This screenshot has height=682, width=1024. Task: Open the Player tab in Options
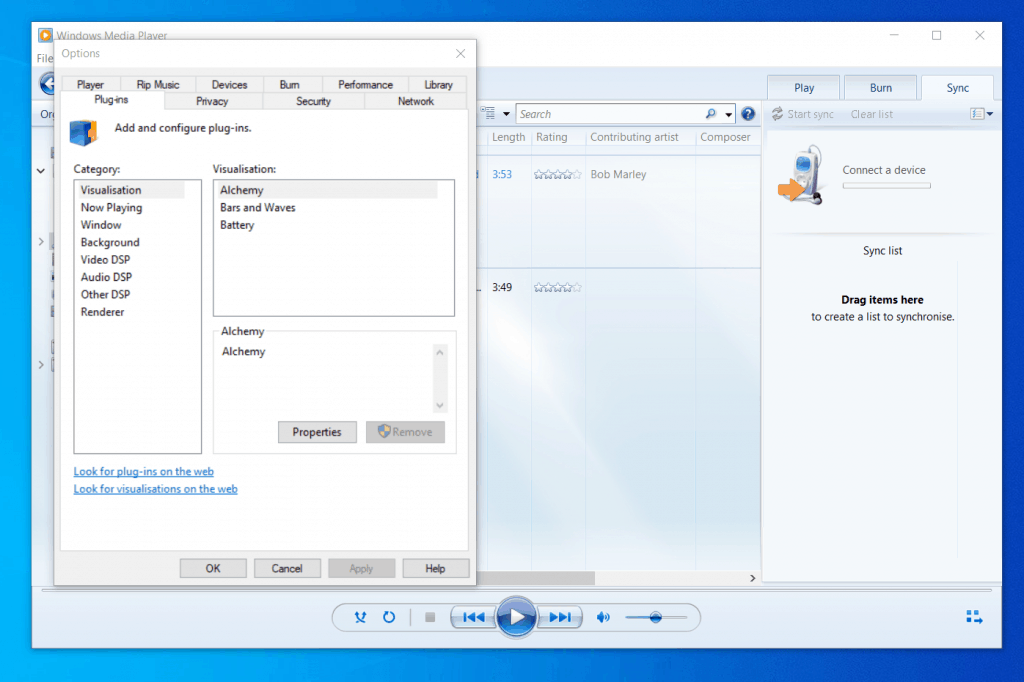click(x=90, y=85)
